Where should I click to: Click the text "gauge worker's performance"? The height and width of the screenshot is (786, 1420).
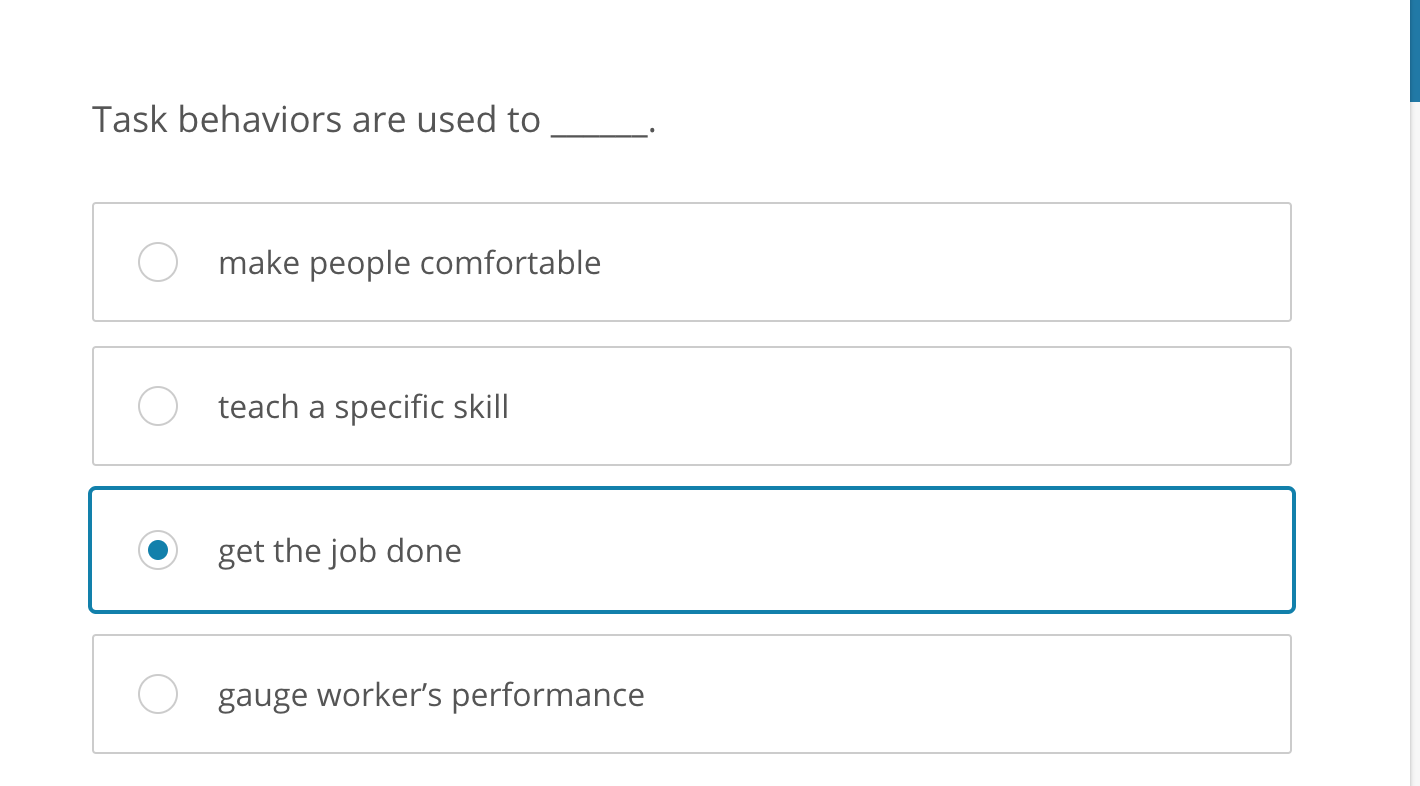432,694
